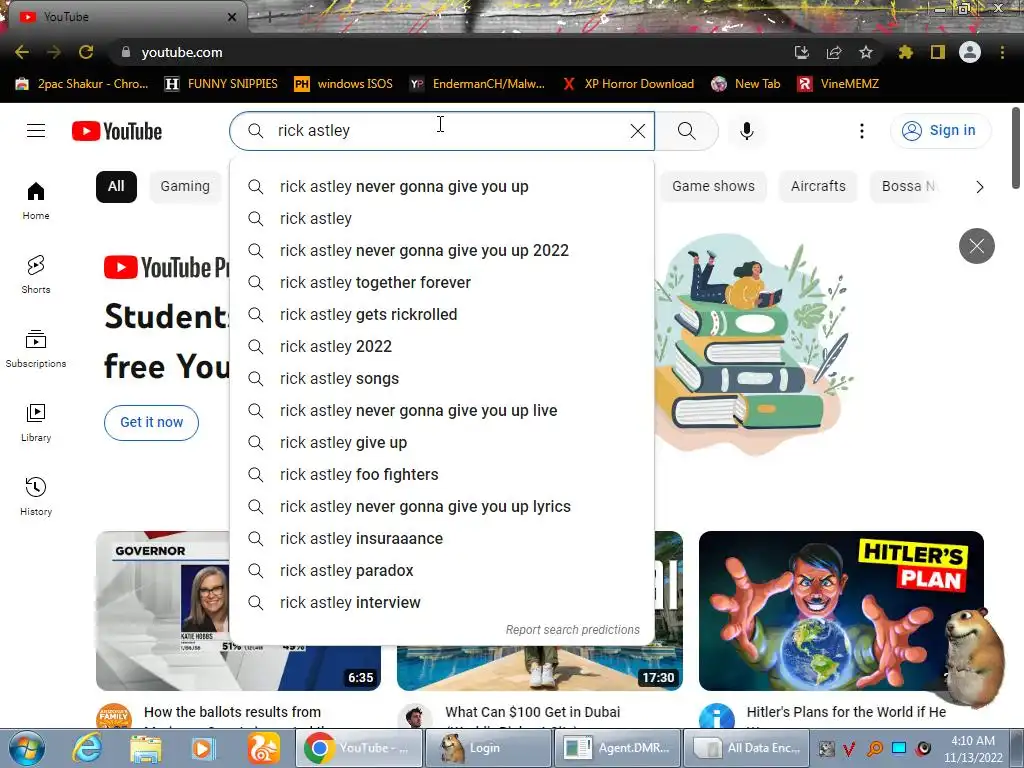Open the Chrome extensions puzzle icon
The height and width of the screenshot is (768, 1024).
905,52
